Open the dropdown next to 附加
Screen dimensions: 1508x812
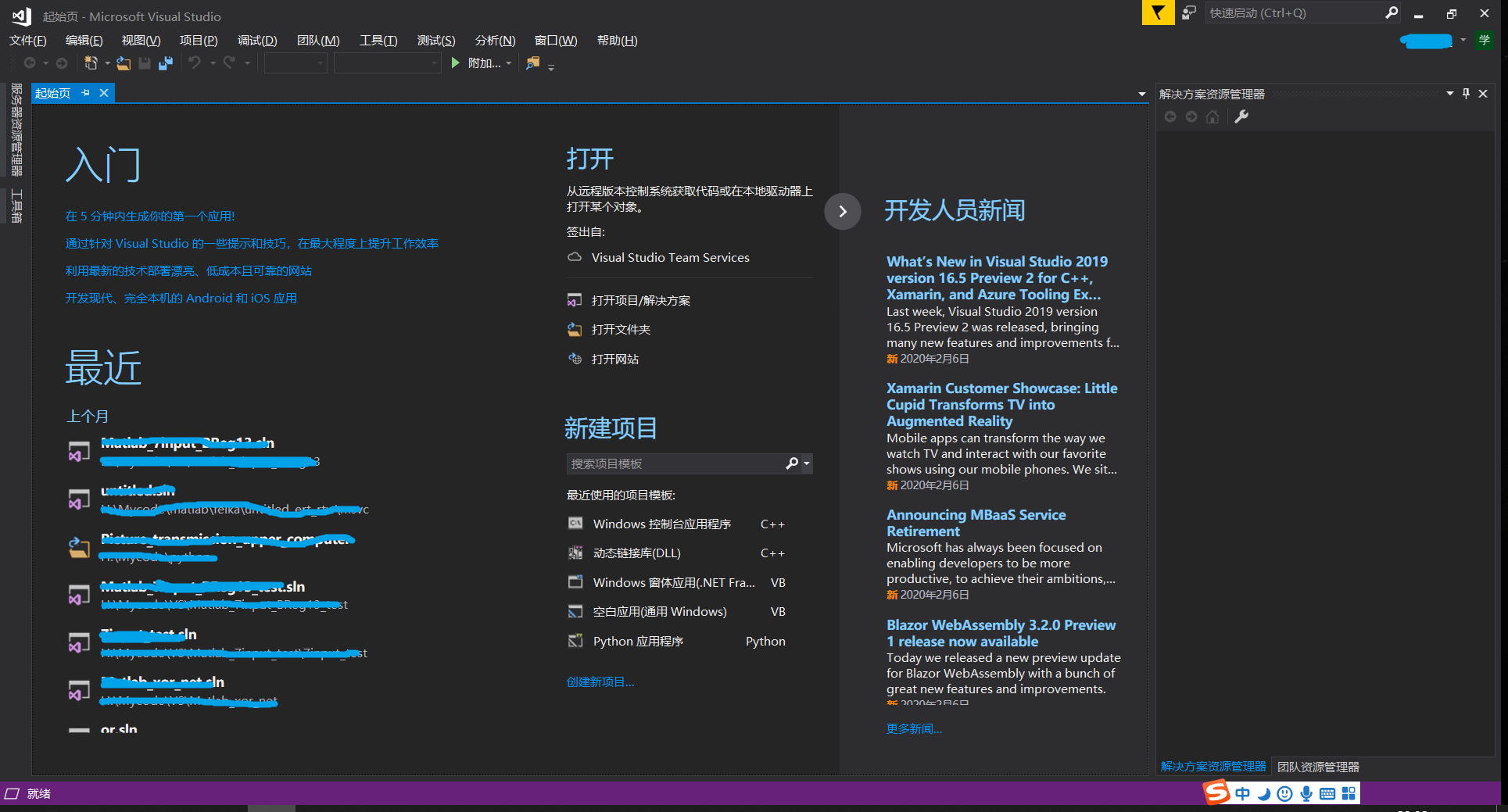[509, 63]
